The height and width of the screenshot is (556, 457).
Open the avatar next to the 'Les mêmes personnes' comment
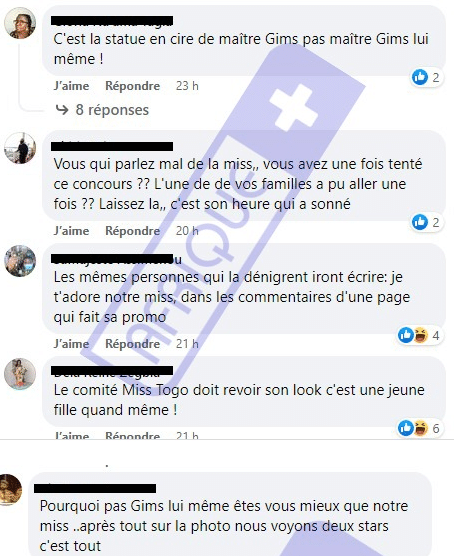coord(20,261)
